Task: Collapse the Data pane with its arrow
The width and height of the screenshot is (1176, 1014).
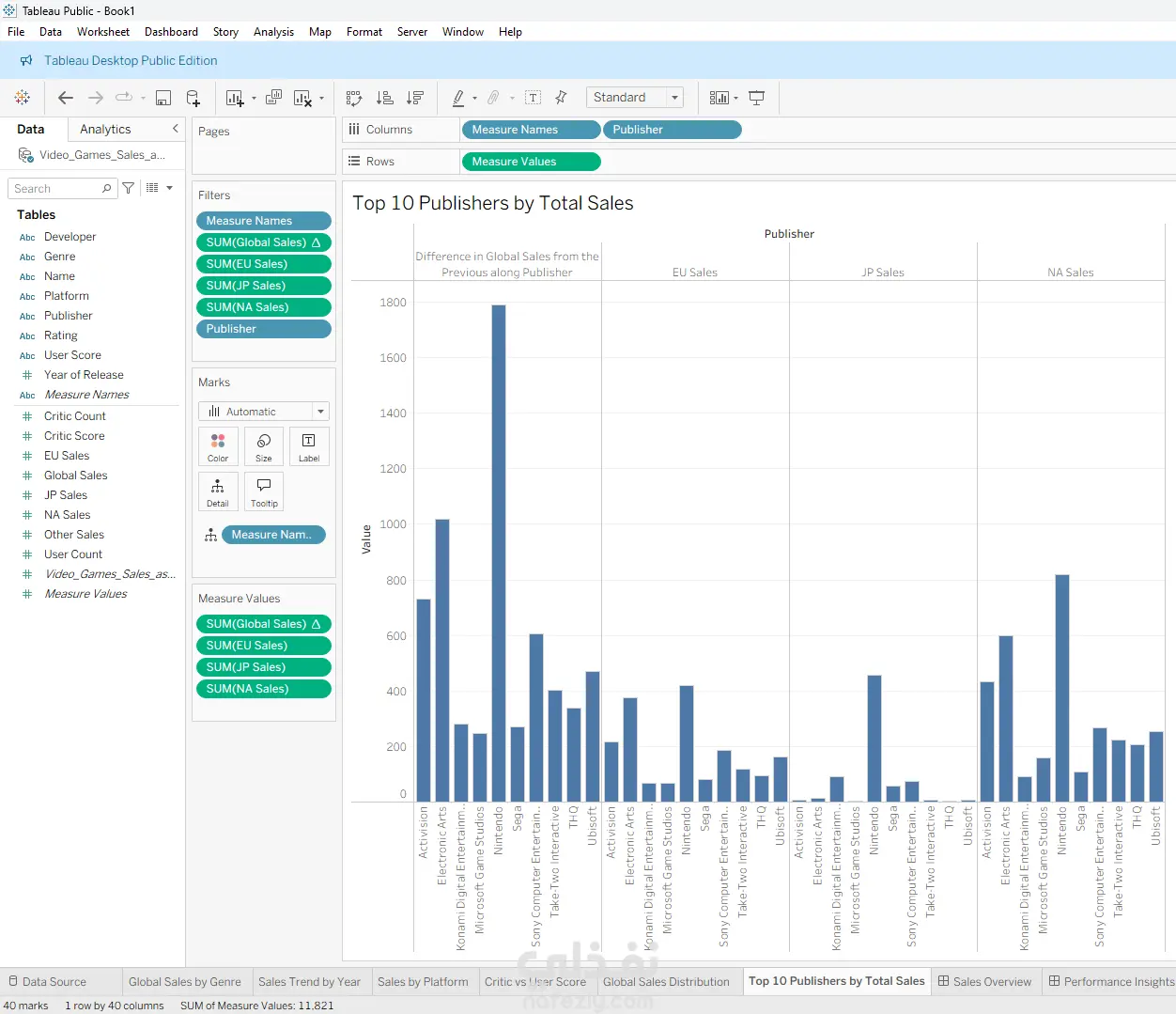Action: click(175, 129)
